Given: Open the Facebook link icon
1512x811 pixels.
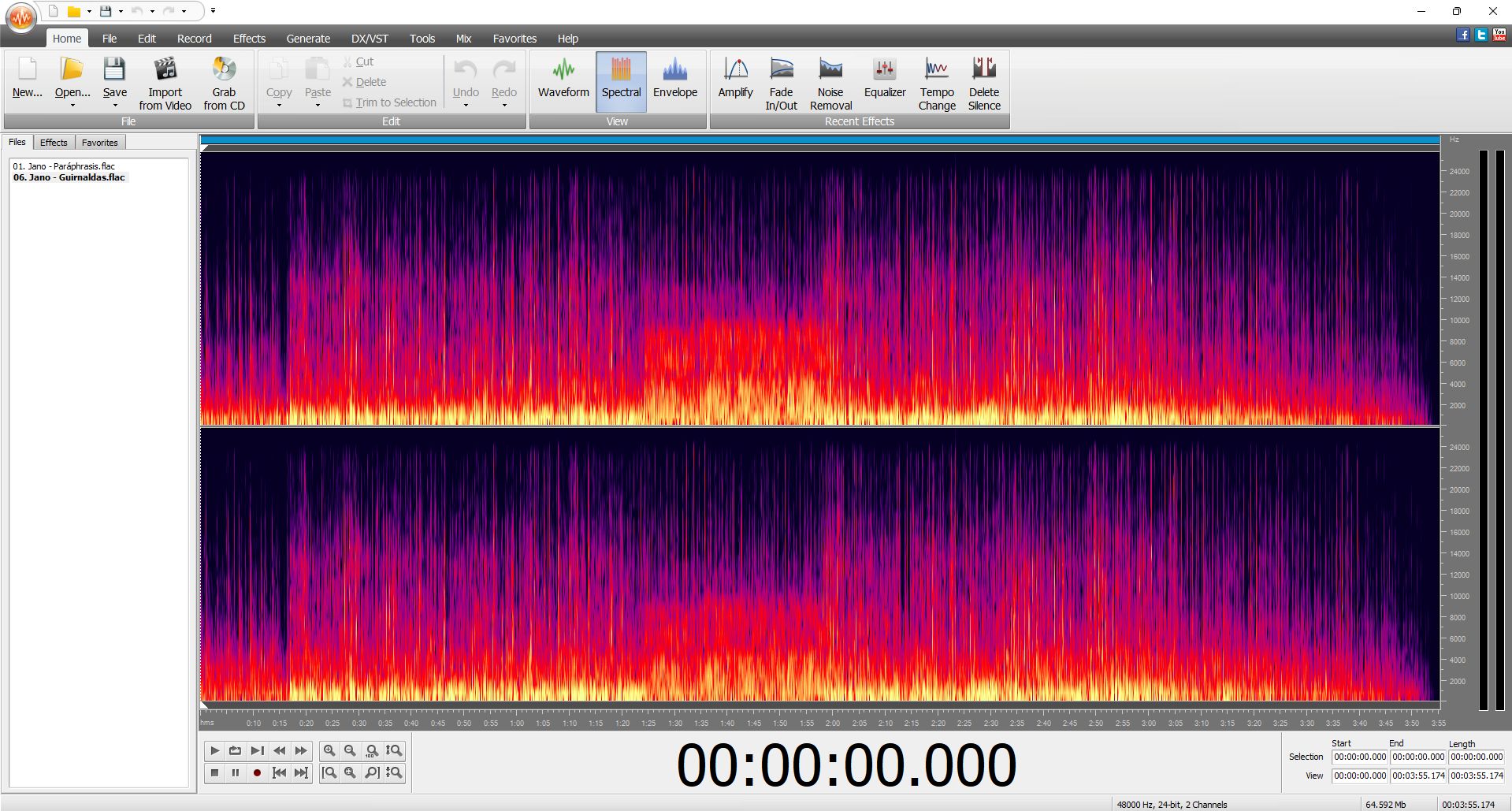Looking at the screenshot, I should point(1463,35).
